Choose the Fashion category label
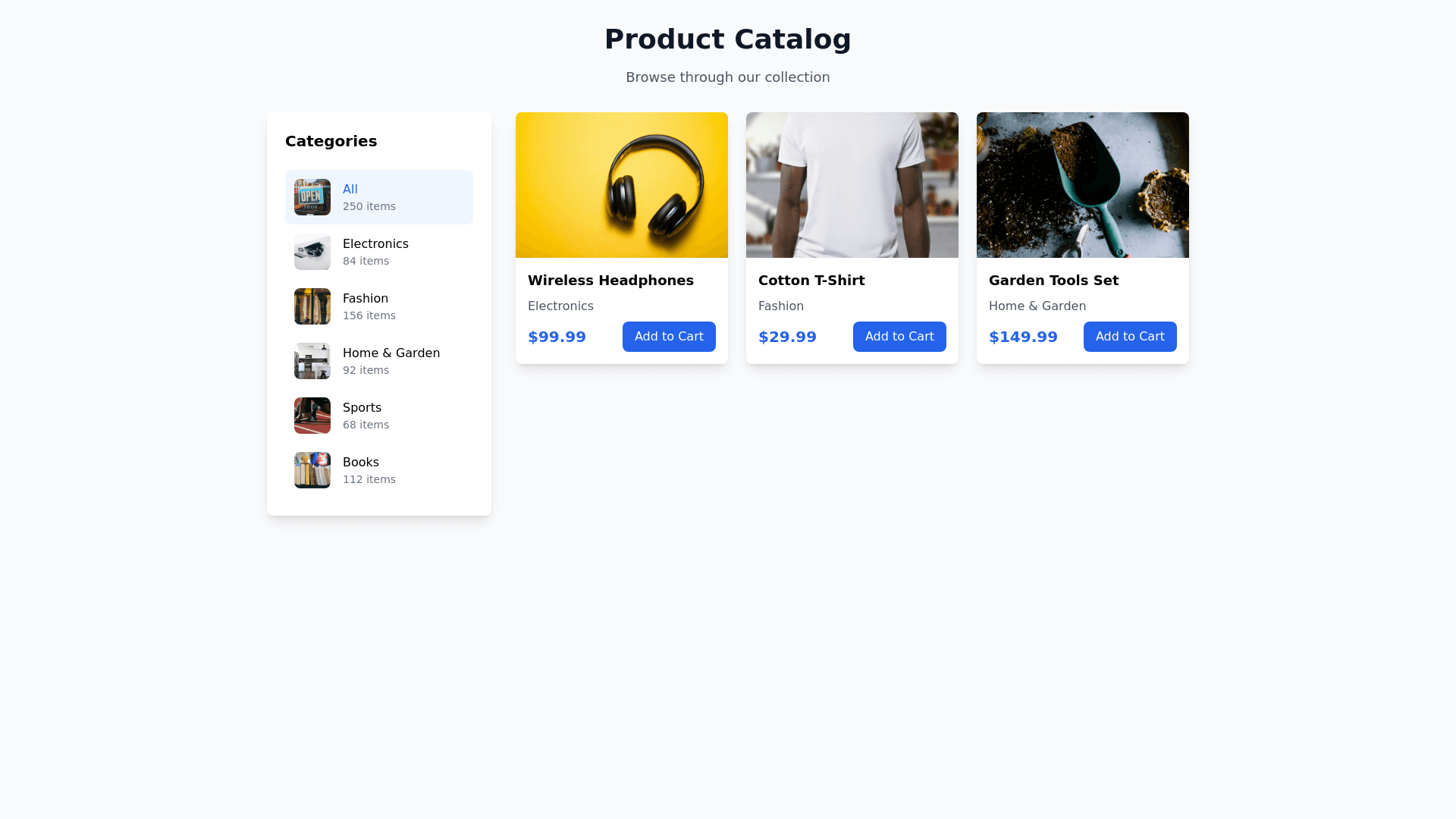The image size is (1456, 819). pyautogui.click(x=366, y=299)
